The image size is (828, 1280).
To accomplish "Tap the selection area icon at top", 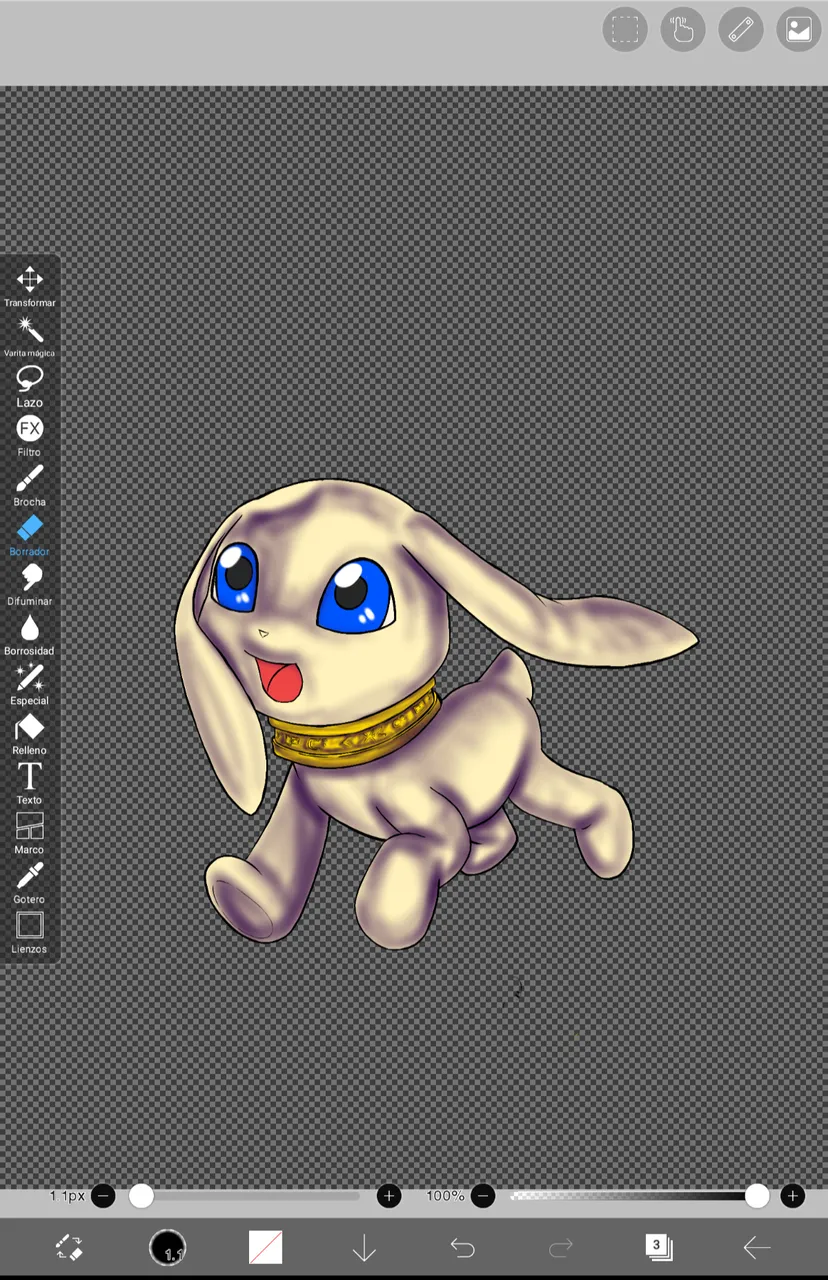I will (625, 29).
